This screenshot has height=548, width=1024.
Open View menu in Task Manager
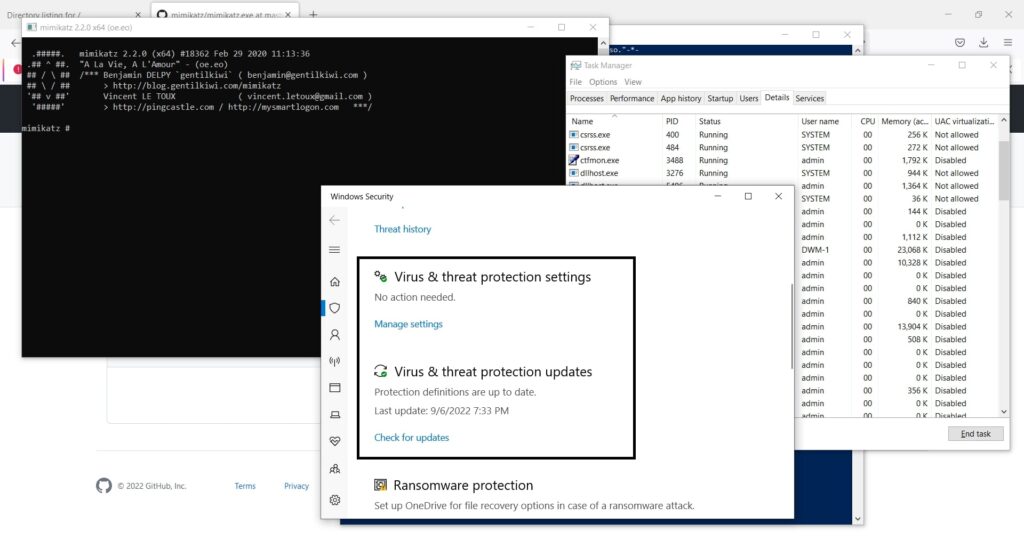pyautogui.click(x=633, y=82)
